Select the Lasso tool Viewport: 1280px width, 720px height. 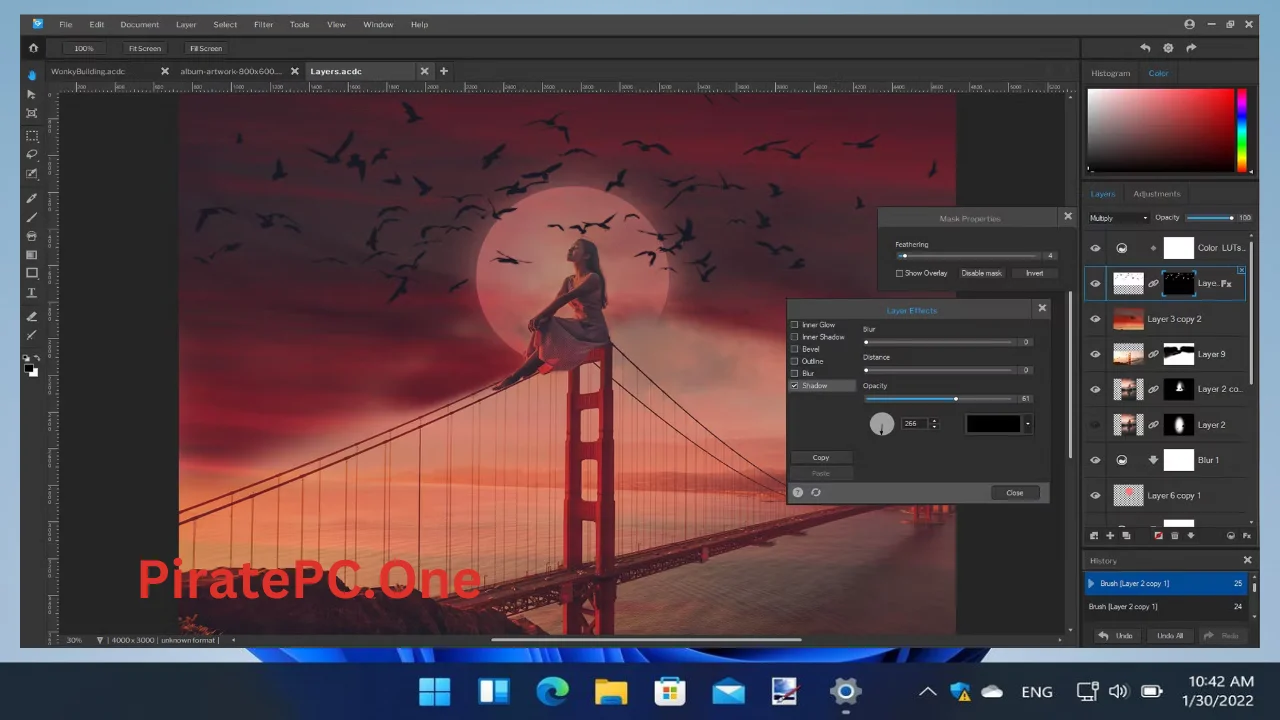32,154
